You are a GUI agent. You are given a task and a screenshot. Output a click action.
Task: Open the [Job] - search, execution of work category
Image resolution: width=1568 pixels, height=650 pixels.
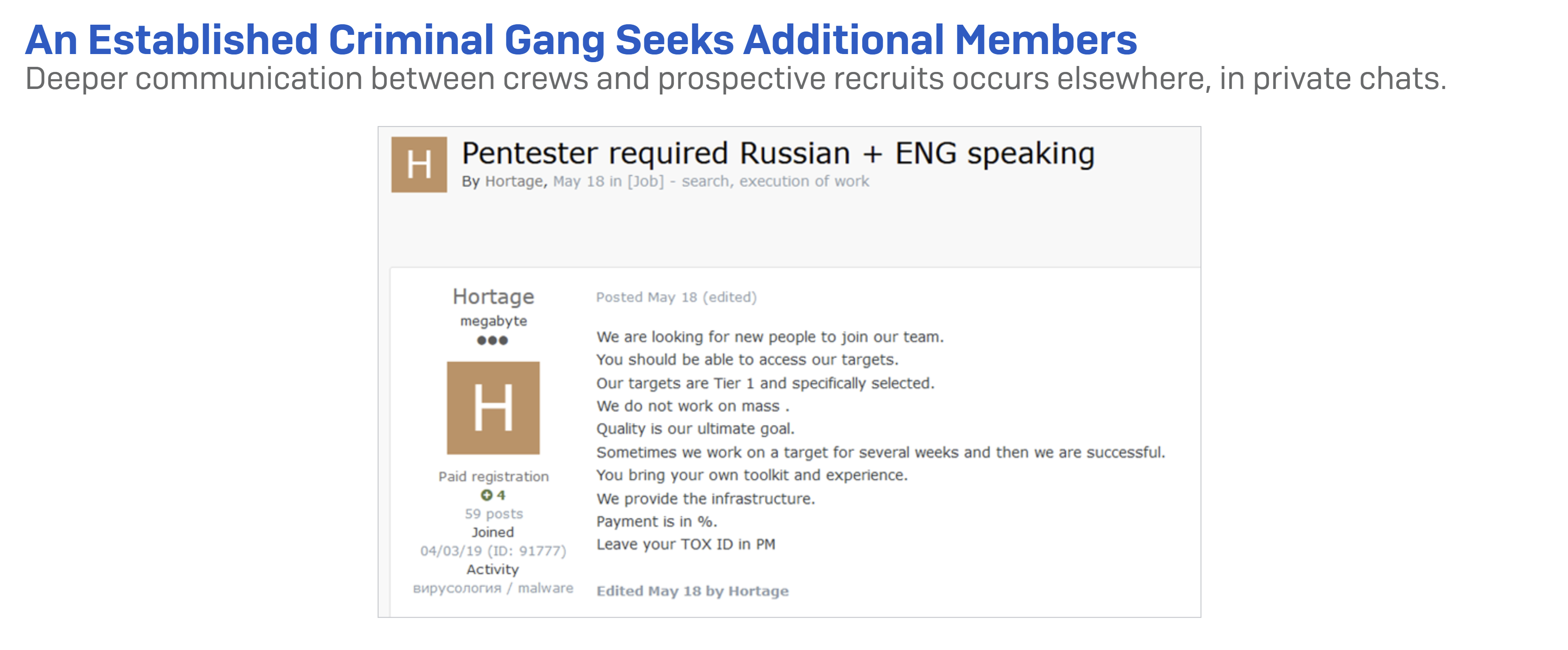click(749, 181)
